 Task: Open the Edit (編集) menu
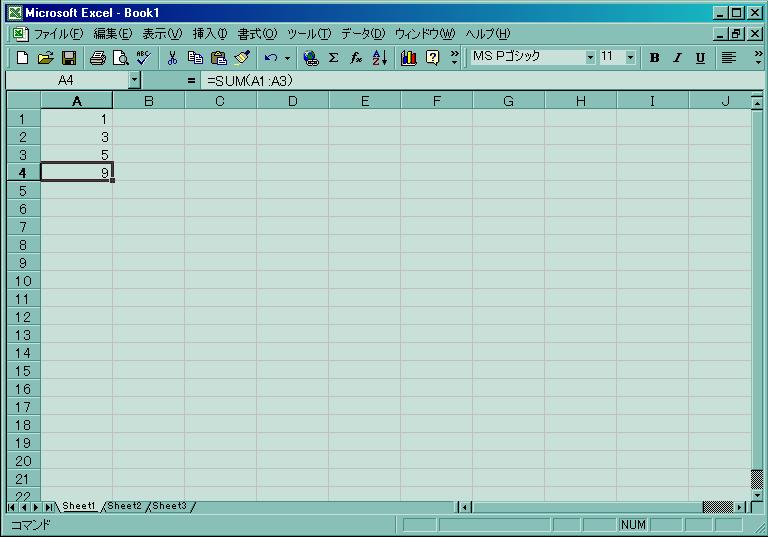pos(113,34)
